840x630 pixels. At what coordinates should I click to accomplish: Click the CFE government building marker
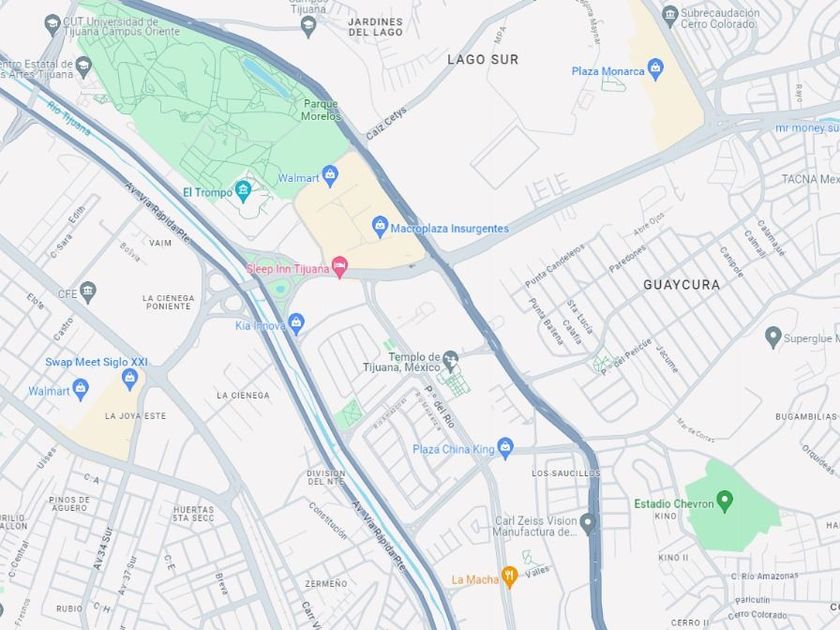(x=88, y=292)
